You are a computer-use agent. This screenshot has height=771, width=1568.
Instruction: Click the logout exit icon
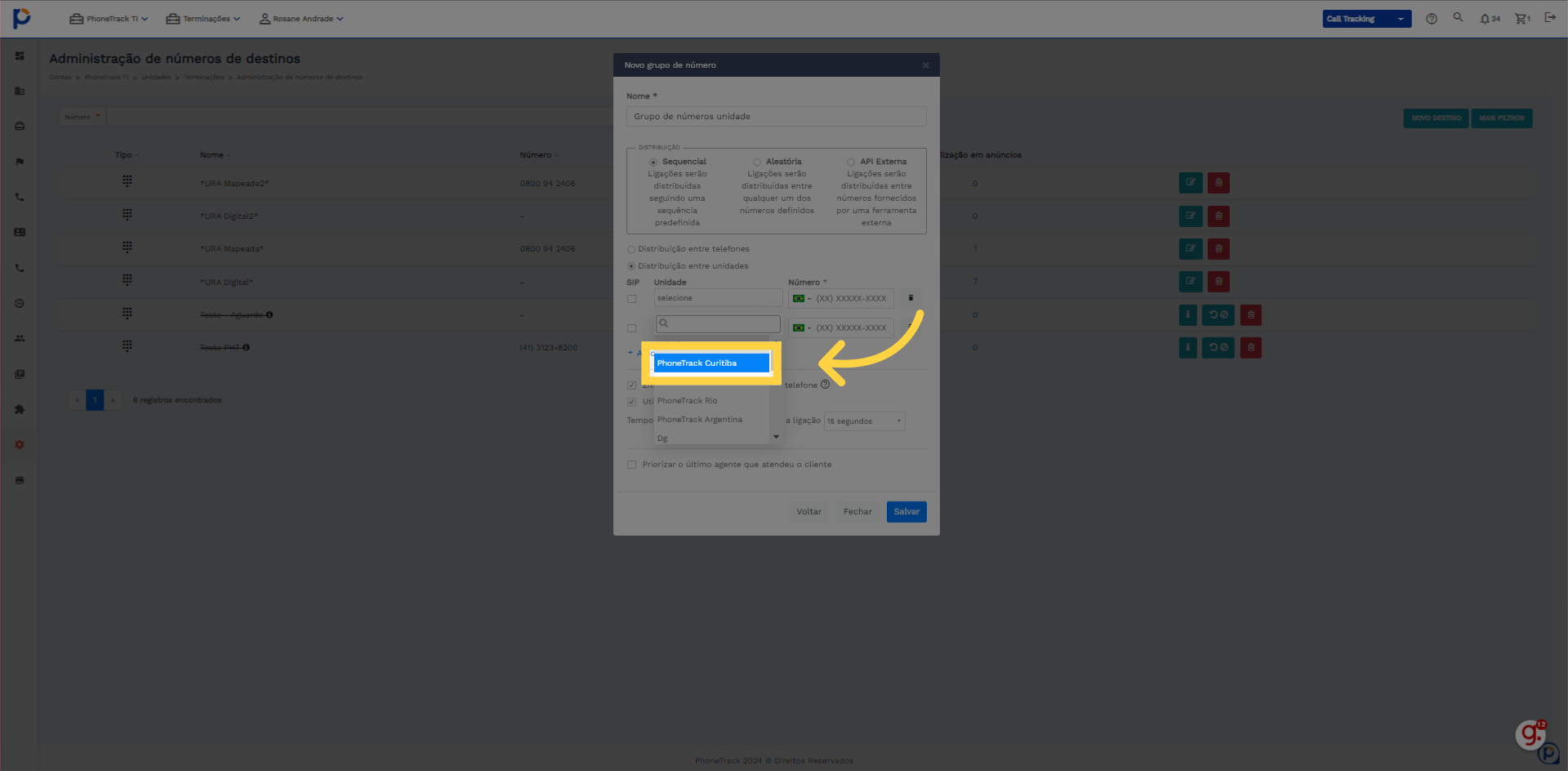click(1550, 18)
